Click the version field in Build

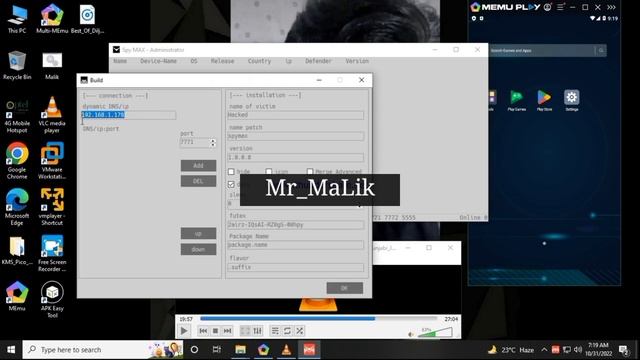click(x=296, y=157)
